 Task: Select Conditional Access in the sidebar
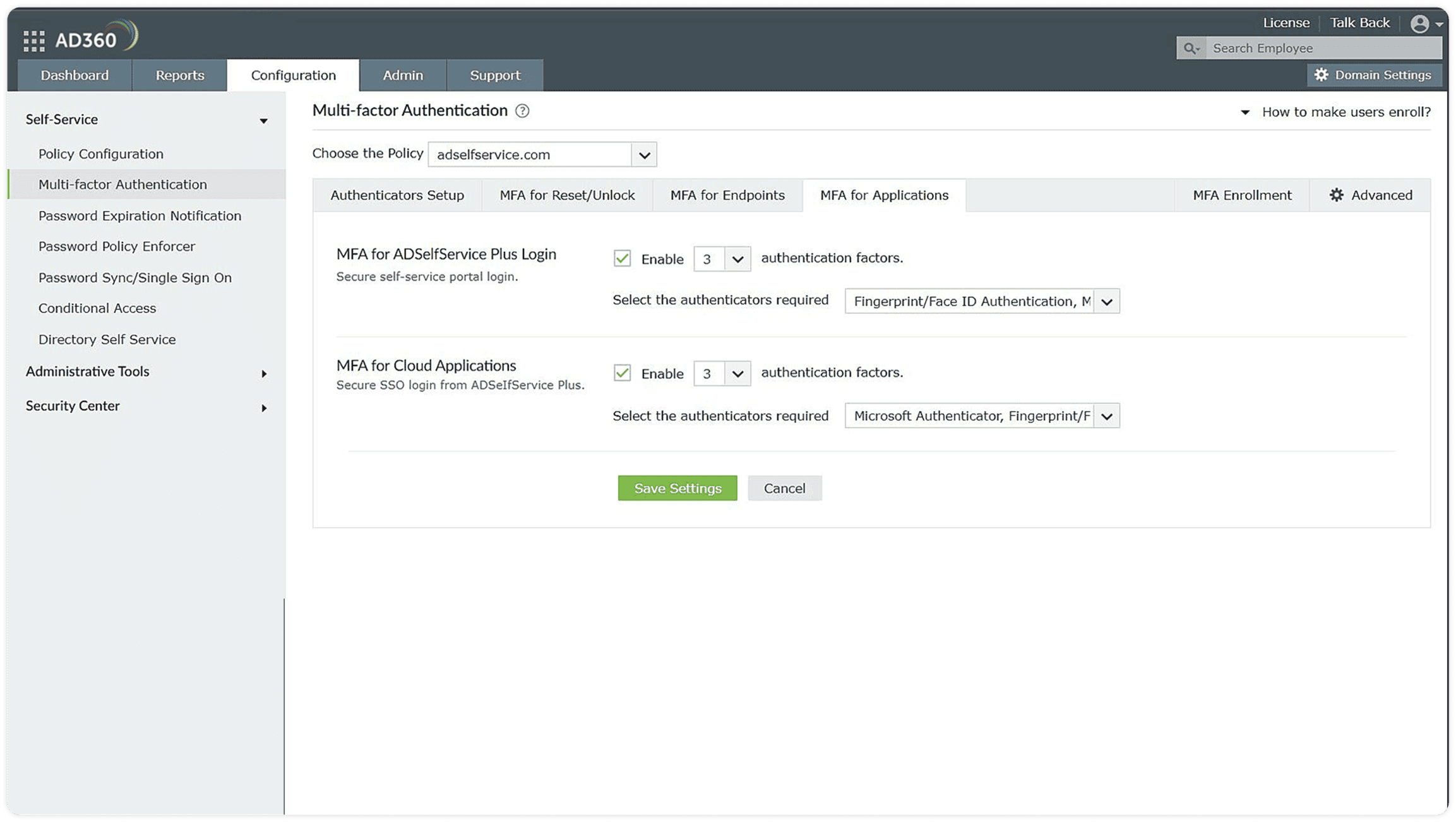(x=97, y=308)
